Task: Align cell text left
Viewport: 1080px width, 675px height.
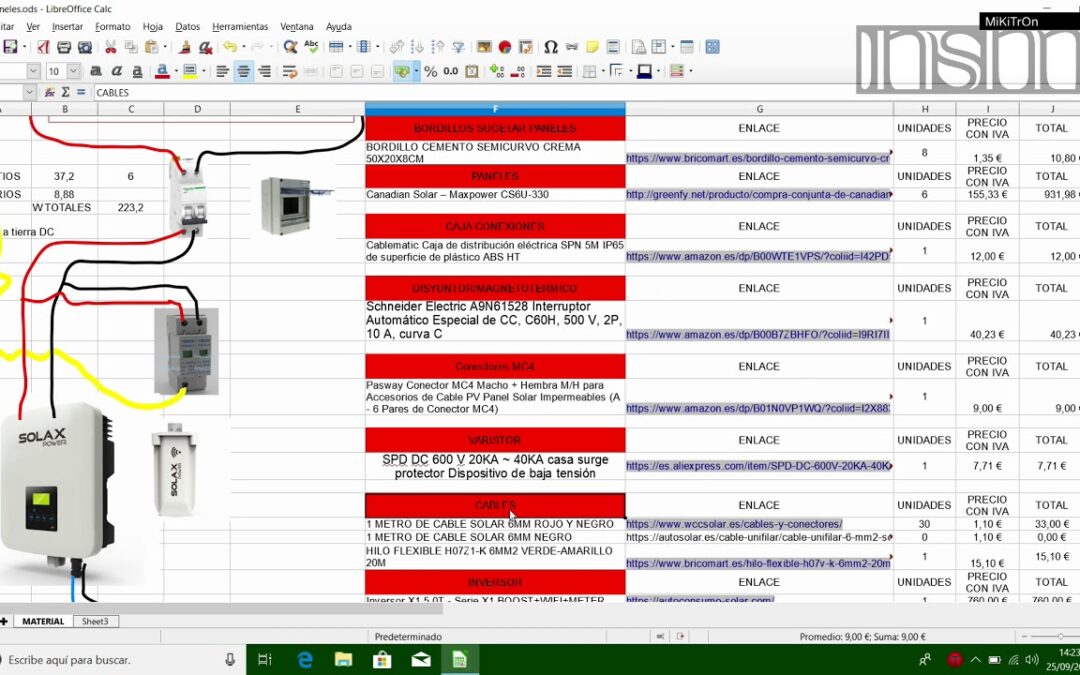Action: pyautogui.click(x=222, y=71)
